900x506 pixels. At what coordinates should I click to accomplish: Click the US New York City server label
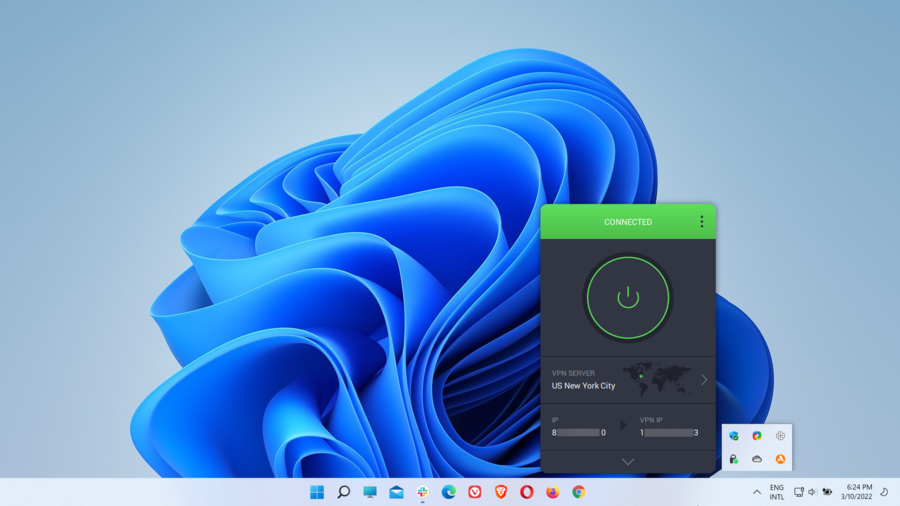(583, 386)
